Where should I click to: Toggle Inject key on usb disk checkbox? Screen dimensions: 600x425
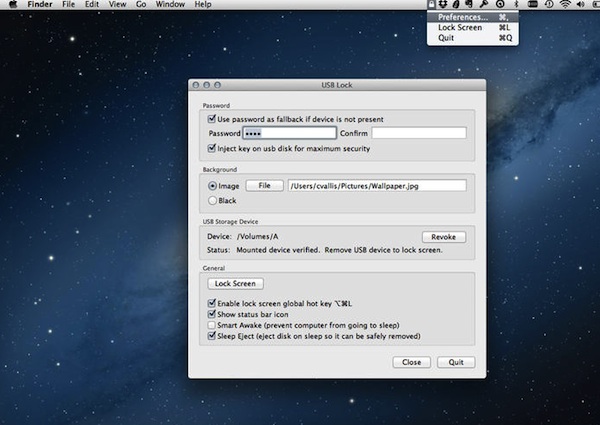tap(212, 148)
